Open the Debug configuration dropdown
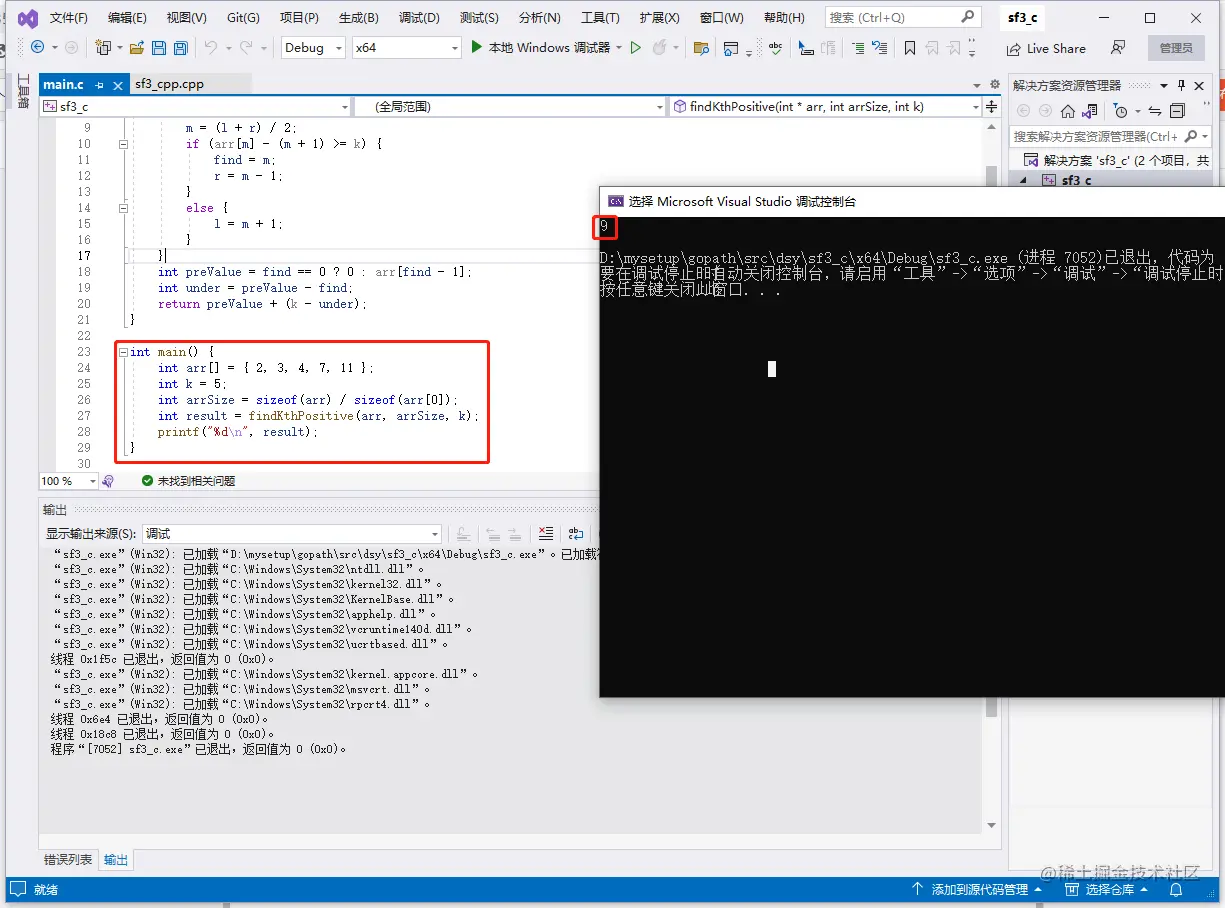1225x908 pixels. pyautogui.click(x=312, y=47)
